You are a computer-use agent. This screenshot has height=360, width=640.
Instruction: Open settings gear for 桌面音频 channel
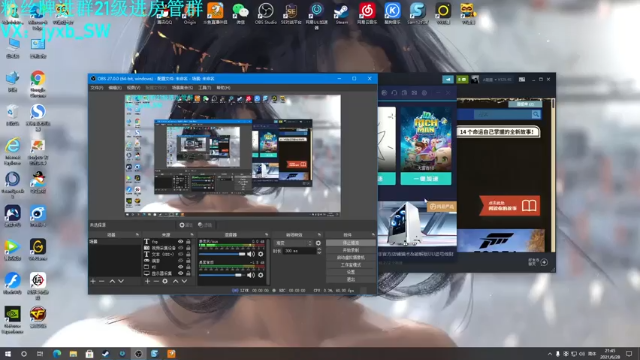click(x=261, y=275)
